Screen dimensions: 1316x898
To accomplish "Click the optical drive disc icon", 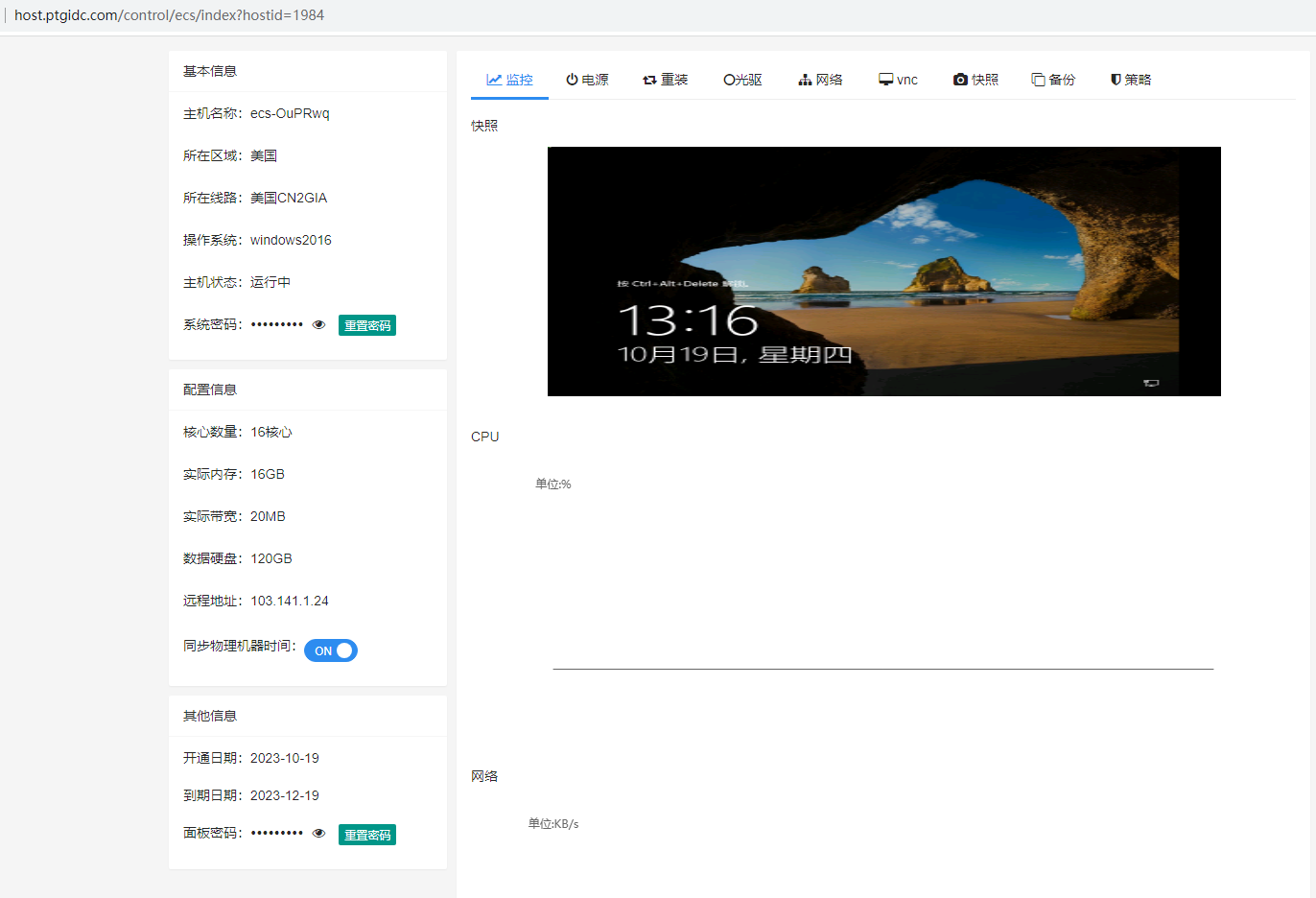I will tap(729, 80).
